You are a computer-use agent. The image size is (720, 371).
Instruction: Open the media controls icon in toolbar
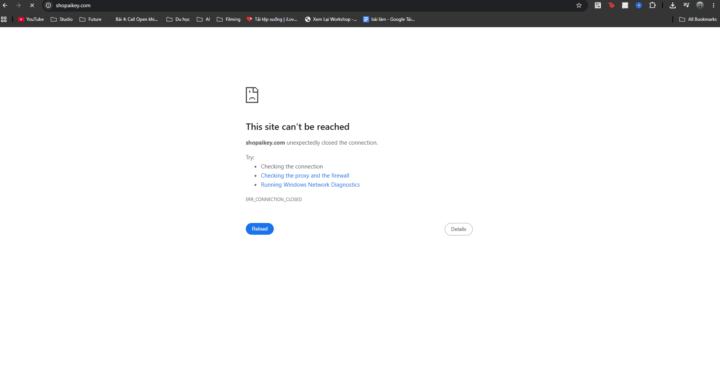coord(686,6)
